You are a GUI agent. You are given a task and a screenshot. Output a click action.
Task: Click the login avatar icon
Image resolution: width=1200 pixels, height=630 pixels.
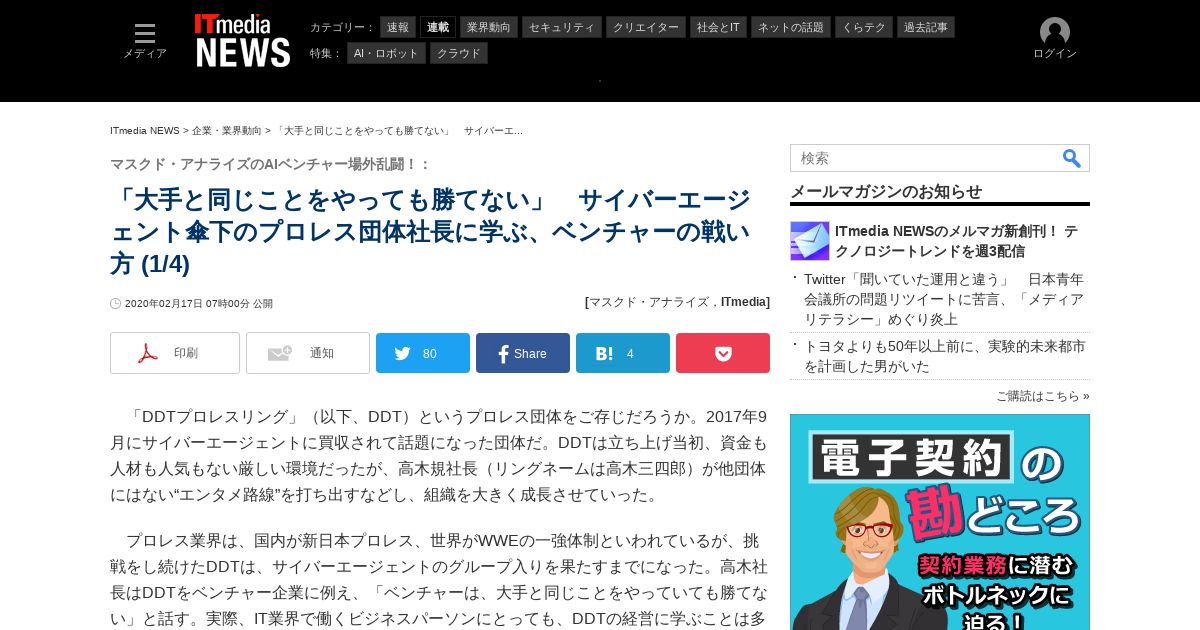click(1055, 32)
